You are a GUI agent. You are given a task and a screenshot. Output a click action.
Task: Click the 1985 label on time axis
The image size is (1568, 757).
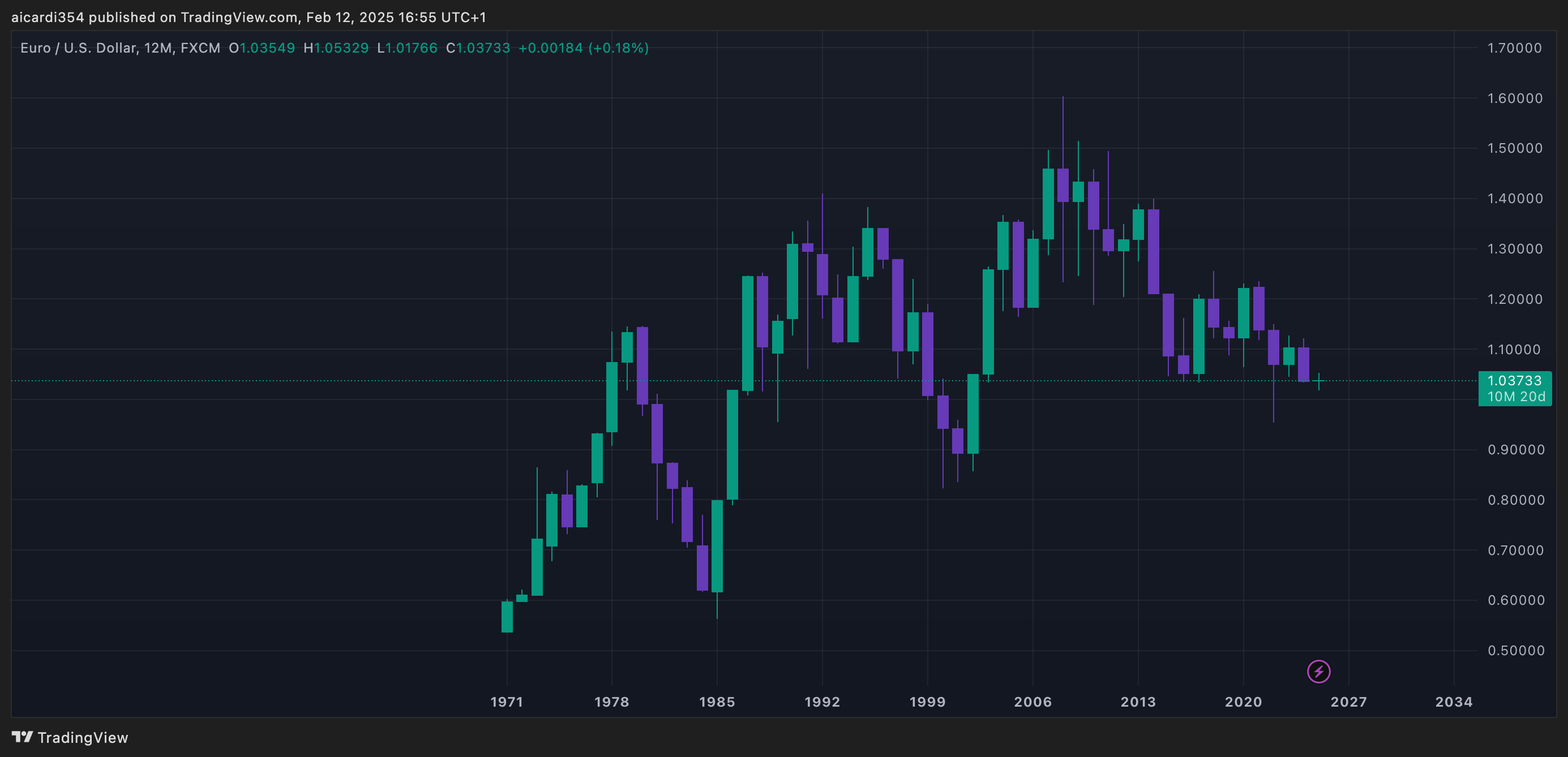(x=717, y=702)
